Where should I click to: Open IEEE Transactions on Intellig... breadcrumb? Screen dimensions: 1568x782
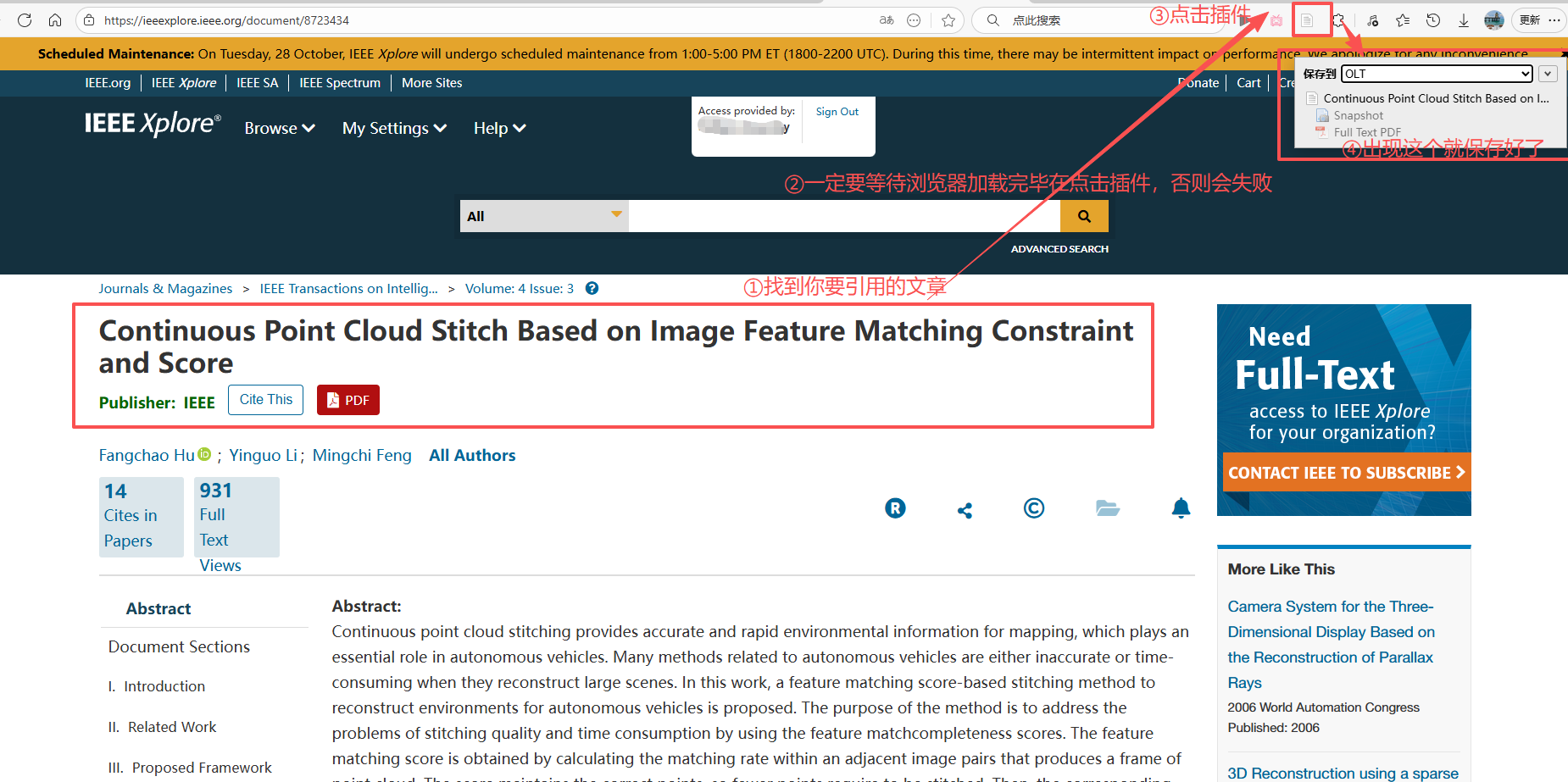pyautogui.click(x=349, y=289)
